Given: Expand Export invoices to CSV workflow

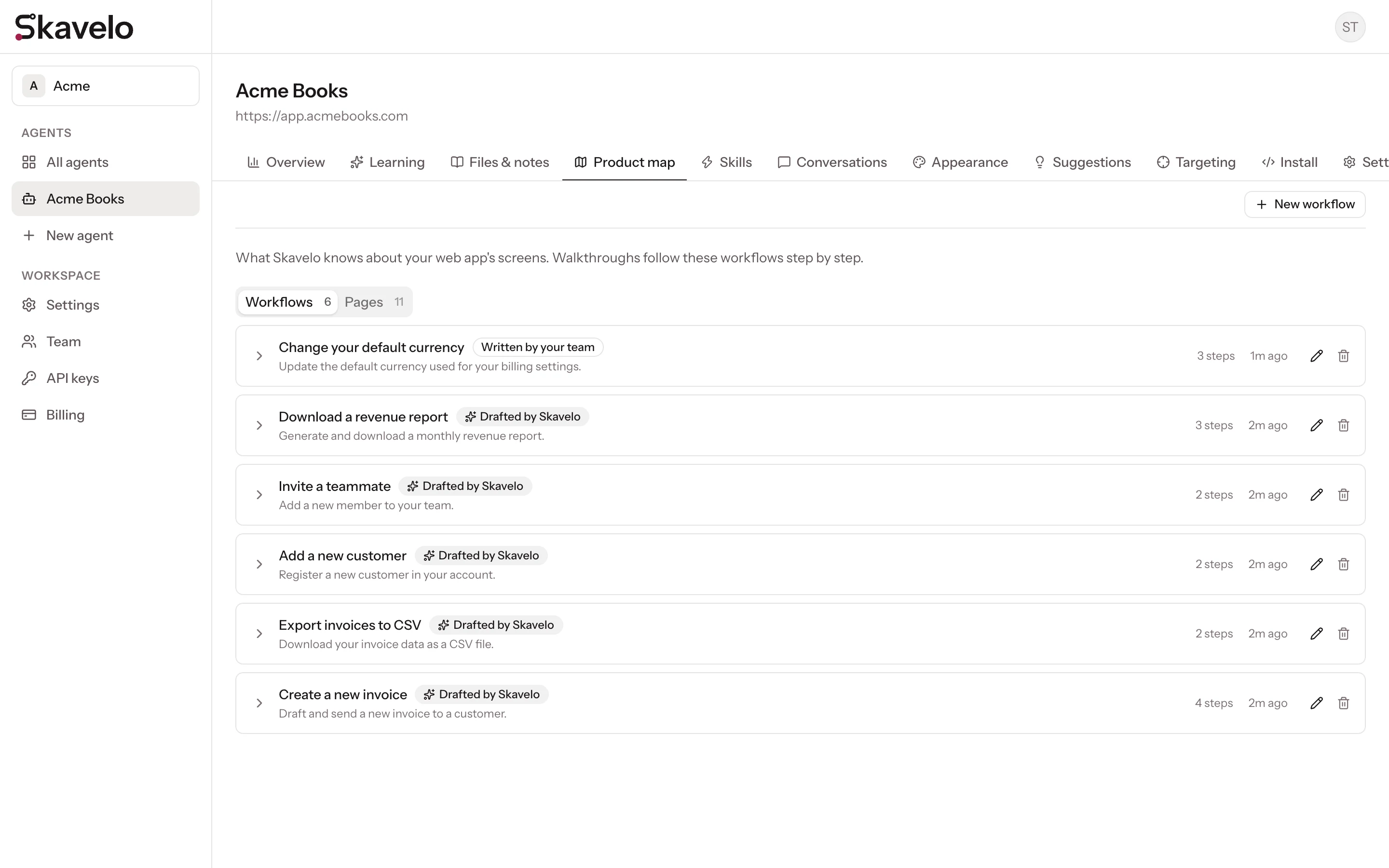Looking at the screenshot, I should pyautogui.click(x=259, y=634).
